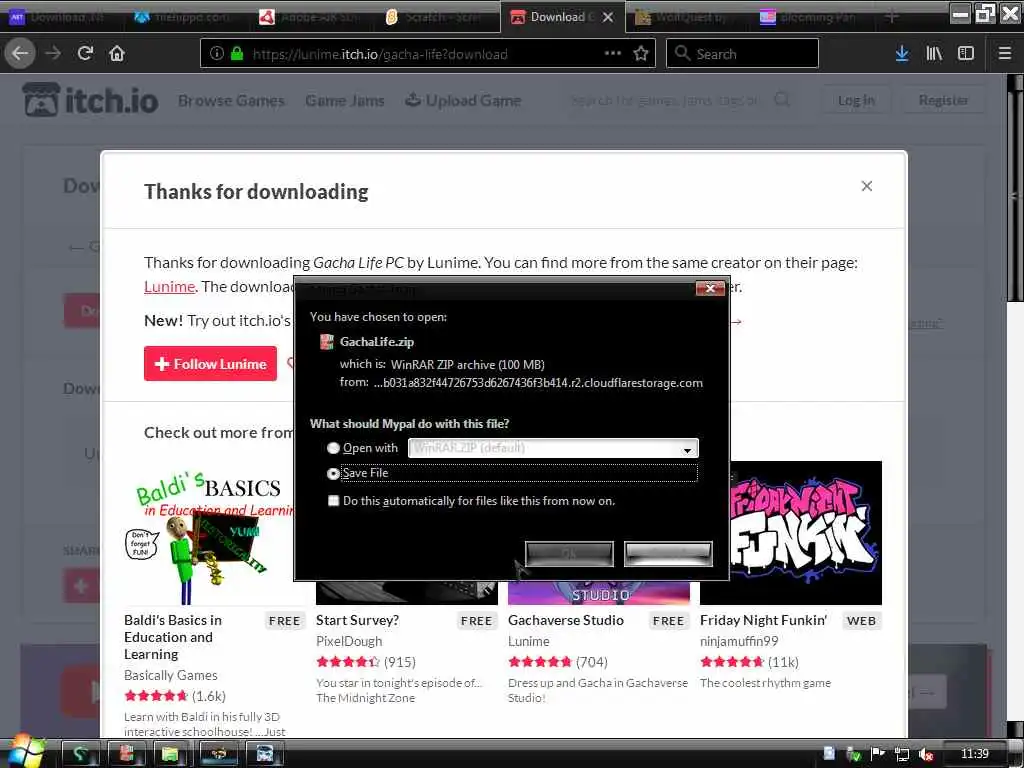The image size is (1024, 768).
Task: Open a new tab with the plus
Action: click(x=891, y=17)
